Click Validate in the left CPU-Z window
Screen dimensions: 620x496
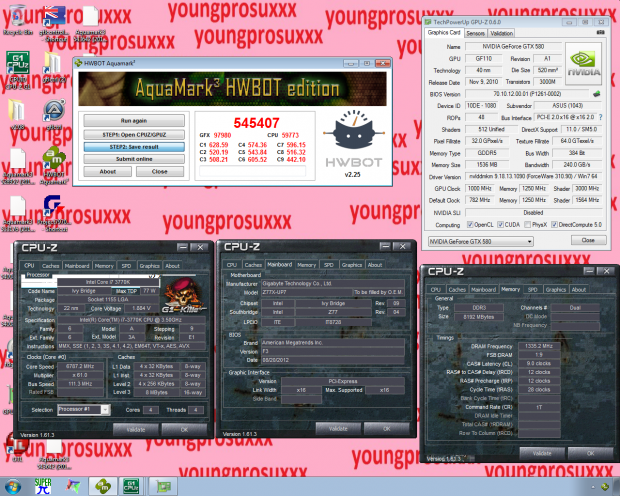[136, 430]
